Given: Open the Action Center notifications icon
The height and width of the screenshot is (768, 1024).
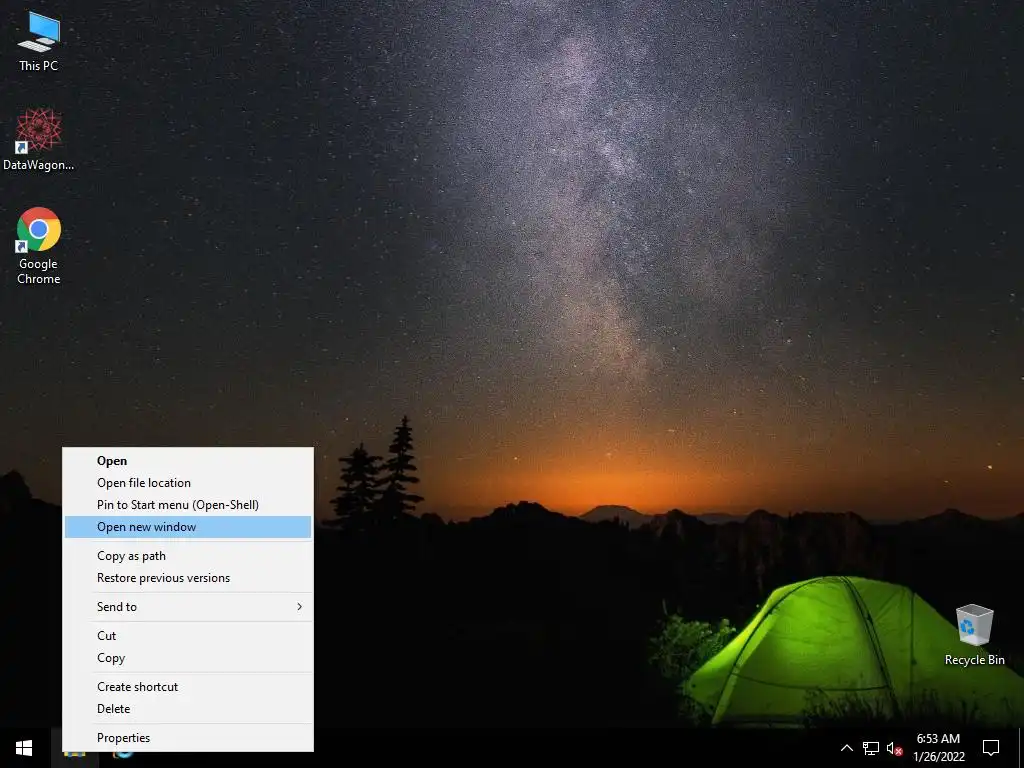Looking at the screenshot, I should coord(991,748).
